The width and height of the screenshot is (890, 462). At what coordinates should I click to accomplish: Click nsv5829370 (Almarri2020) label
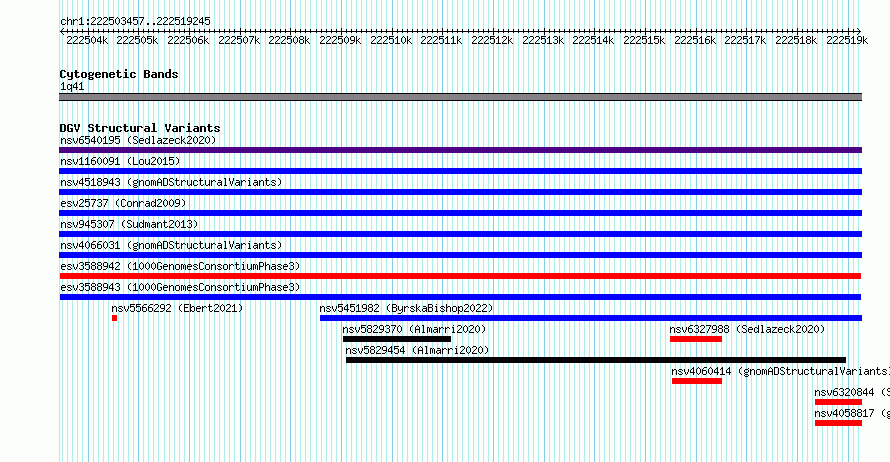point(414,329)
